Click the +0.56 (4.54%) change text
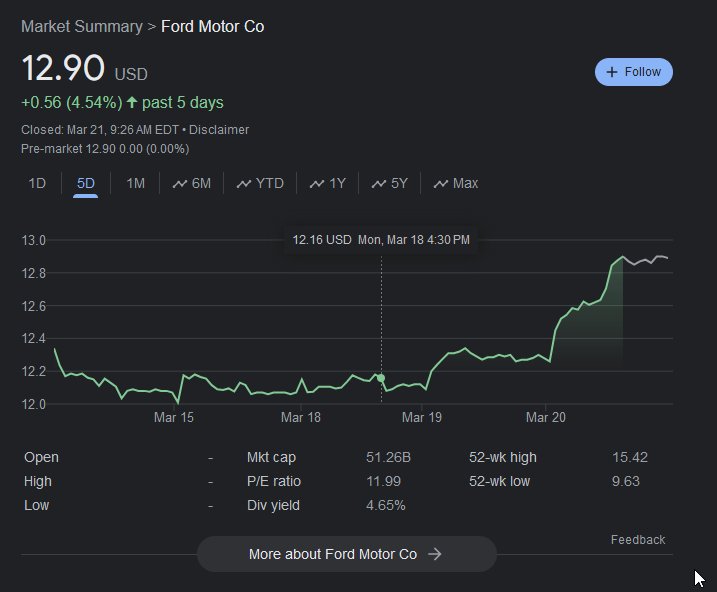 72,102
